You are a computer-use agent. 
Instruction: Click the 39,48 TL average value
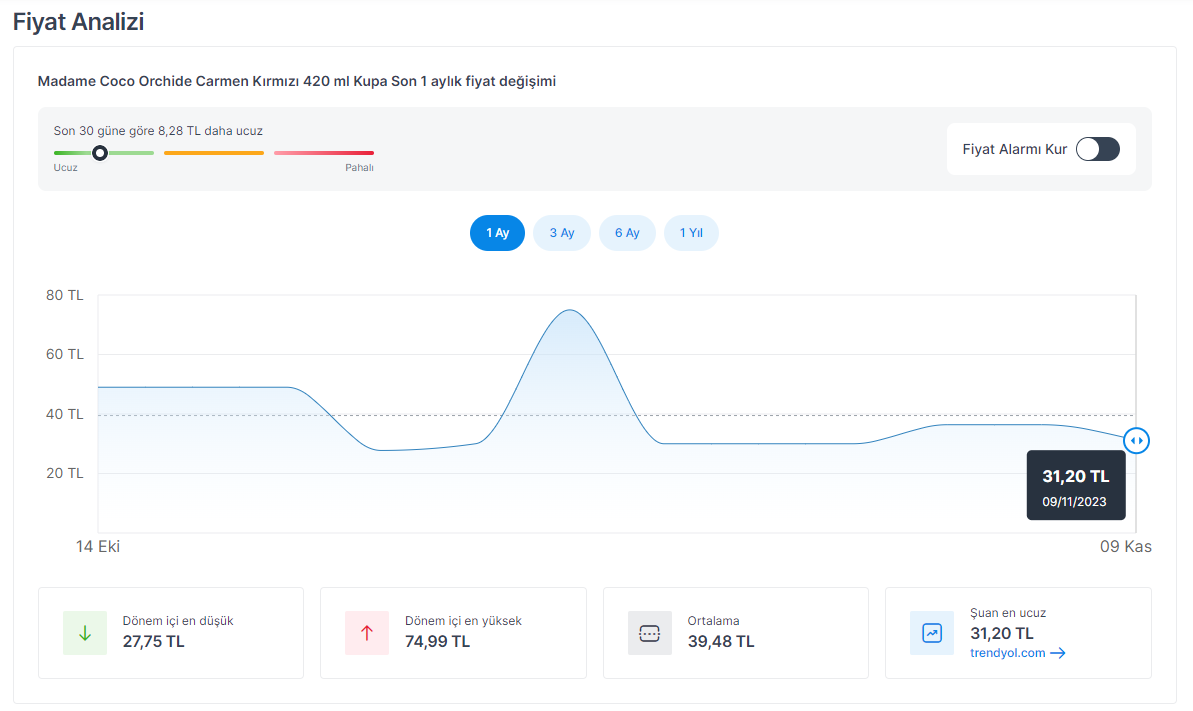click(721, 642)
